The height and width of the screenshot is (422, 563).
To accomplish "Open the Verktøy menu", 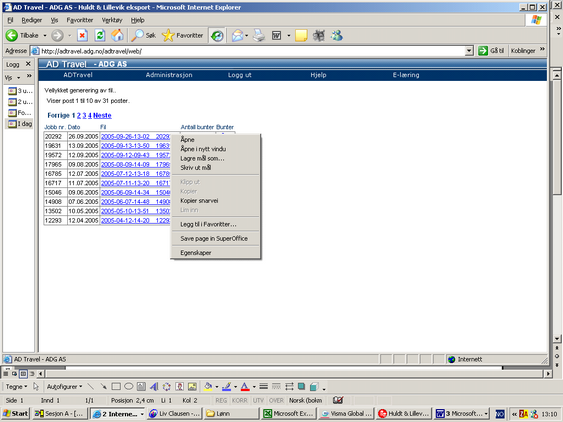I will [112, 20].
